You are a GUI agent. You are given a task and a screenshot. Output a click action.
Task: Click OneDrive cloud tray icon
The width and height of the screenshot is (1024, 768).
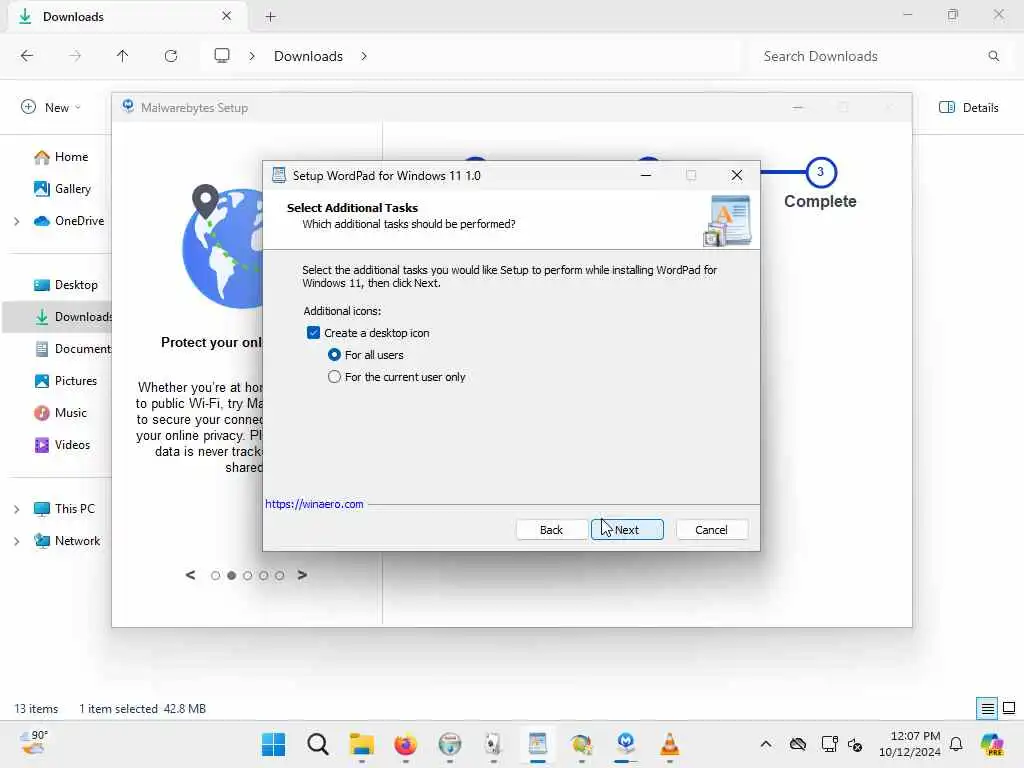(x=797, y=744)
